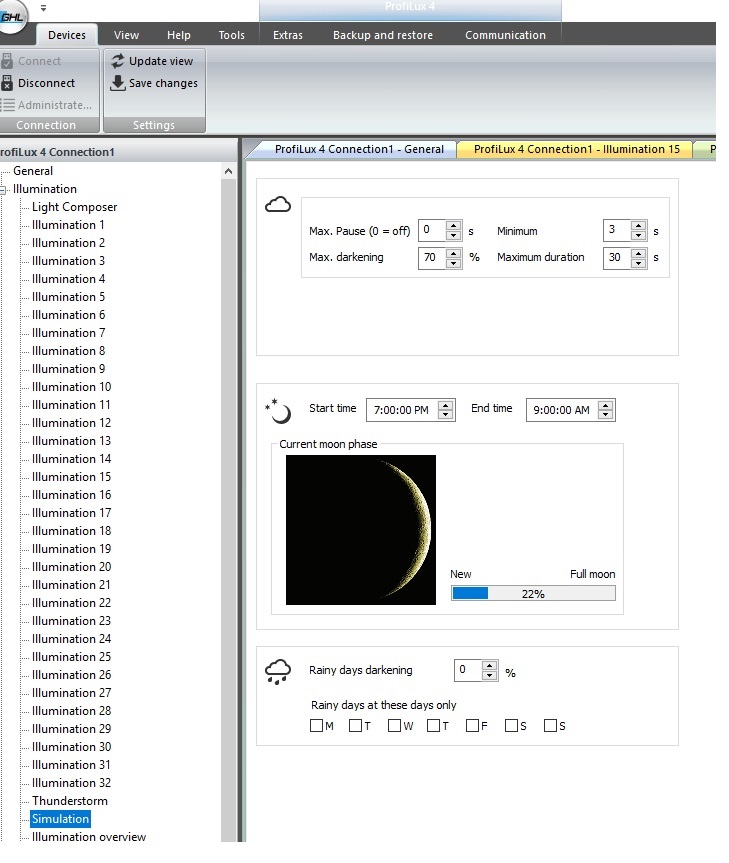Click the Save changes button

tap(155, 83)
